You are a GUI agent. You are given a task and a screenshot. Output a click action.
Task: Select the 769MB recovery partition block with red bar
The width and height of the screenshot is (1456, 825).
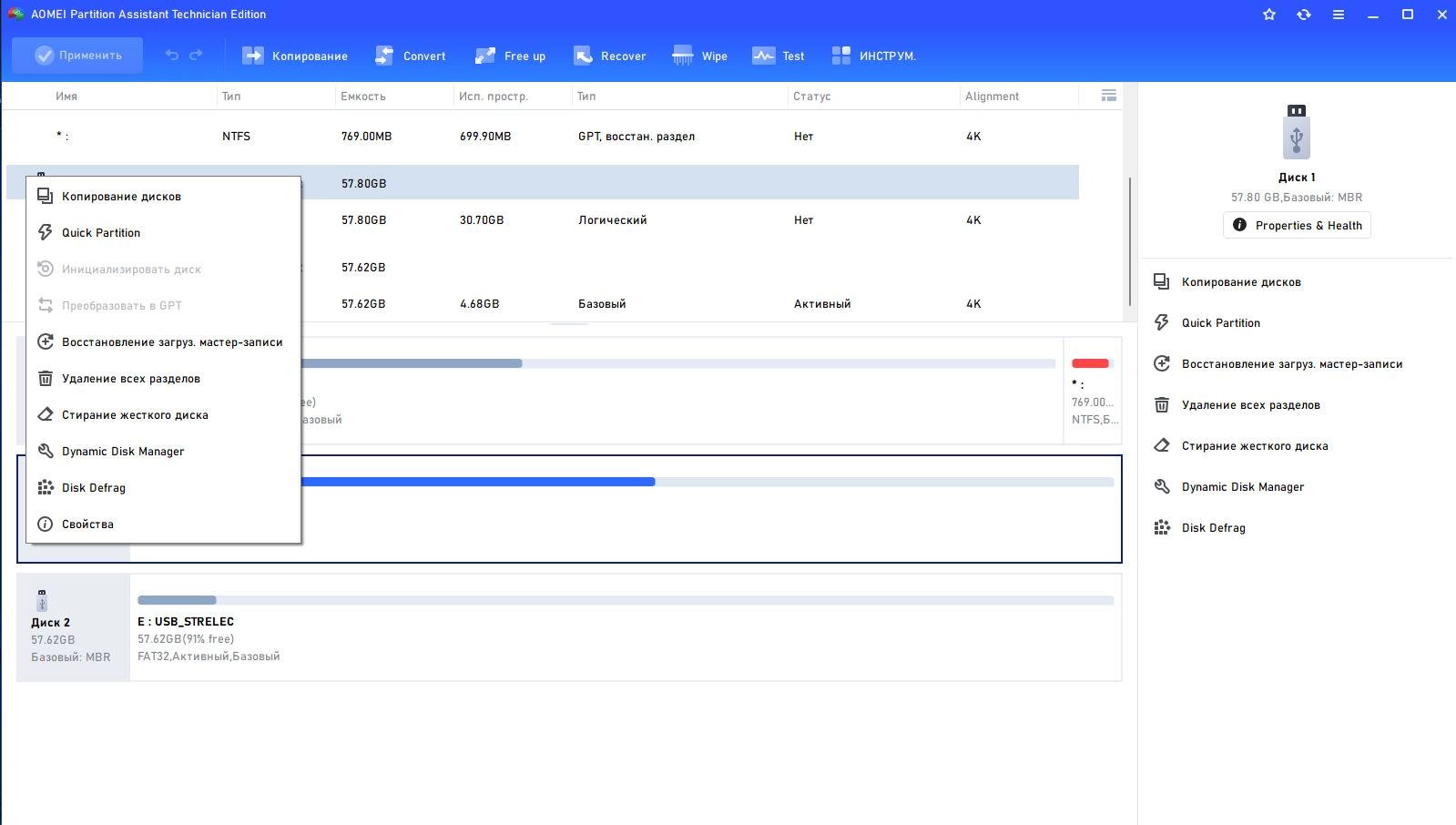click(x=1093, y=391)
